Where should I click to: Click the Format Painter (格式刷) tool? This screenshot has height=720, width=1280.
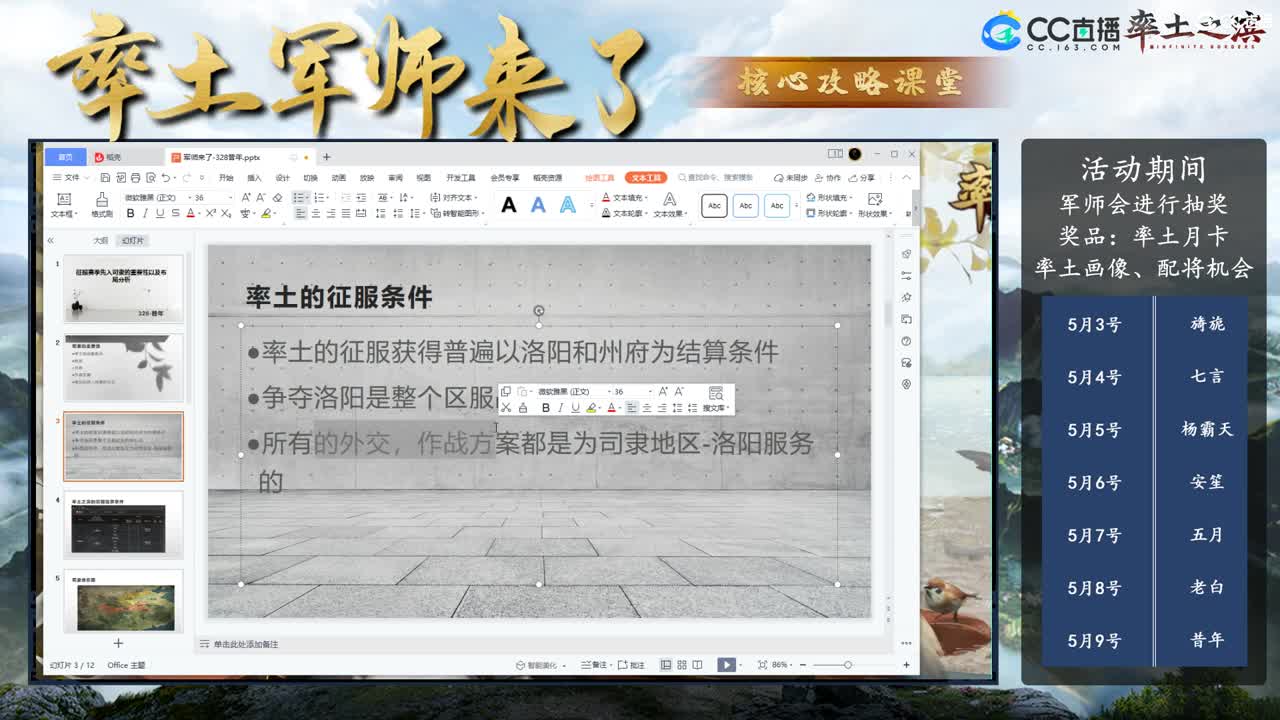coord(102,204)
